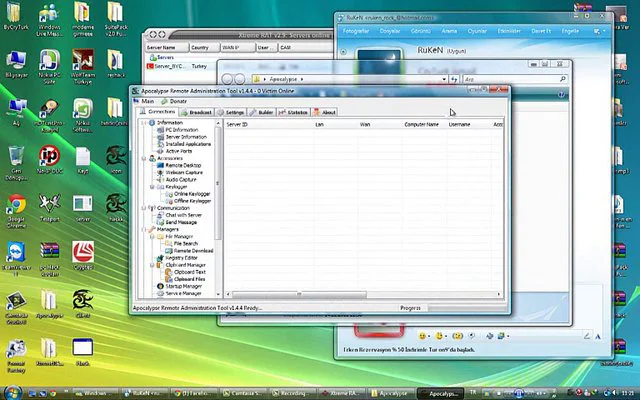Switch to the Statistics tab
The width and height of the screenshot is (640, 400).
pos(294,112)
